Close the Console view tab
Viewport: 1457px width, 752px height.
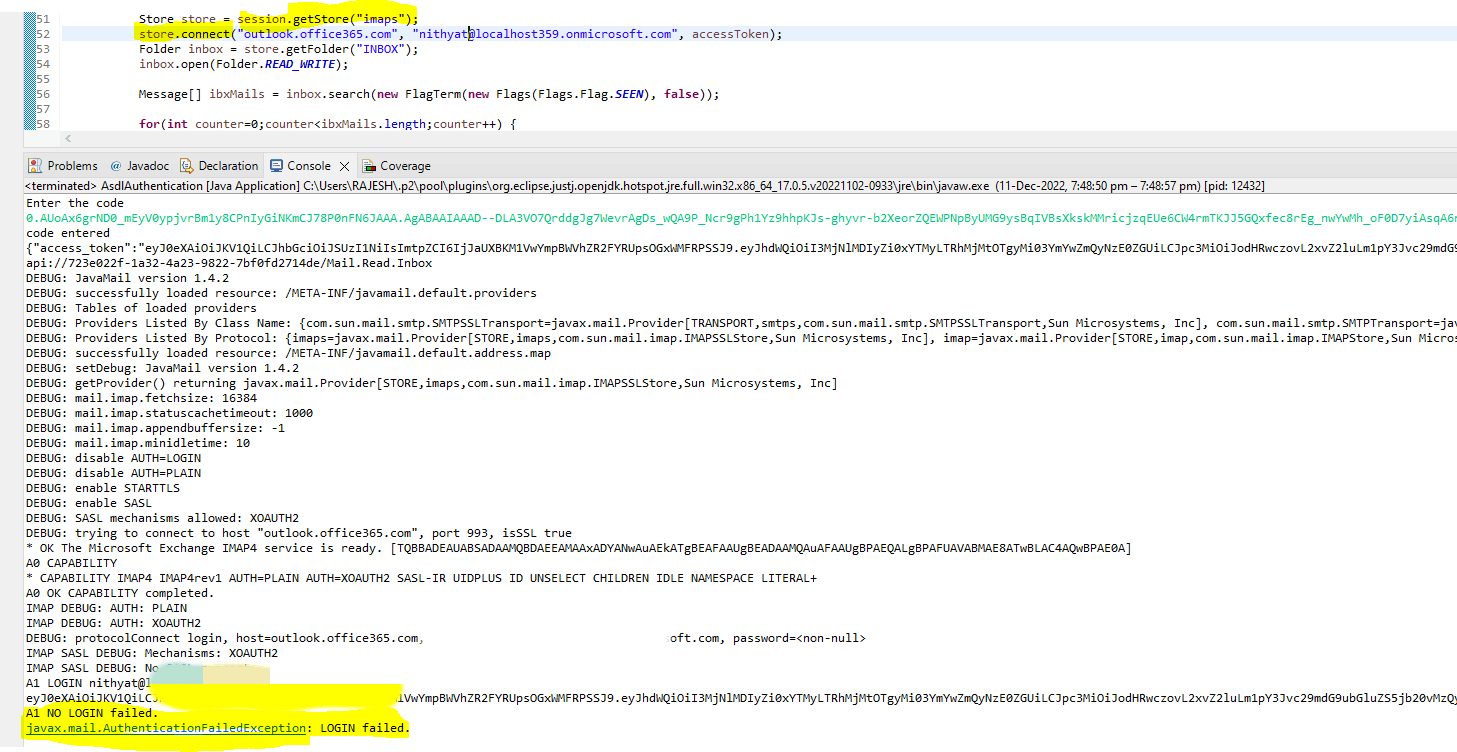pos(344,166)
